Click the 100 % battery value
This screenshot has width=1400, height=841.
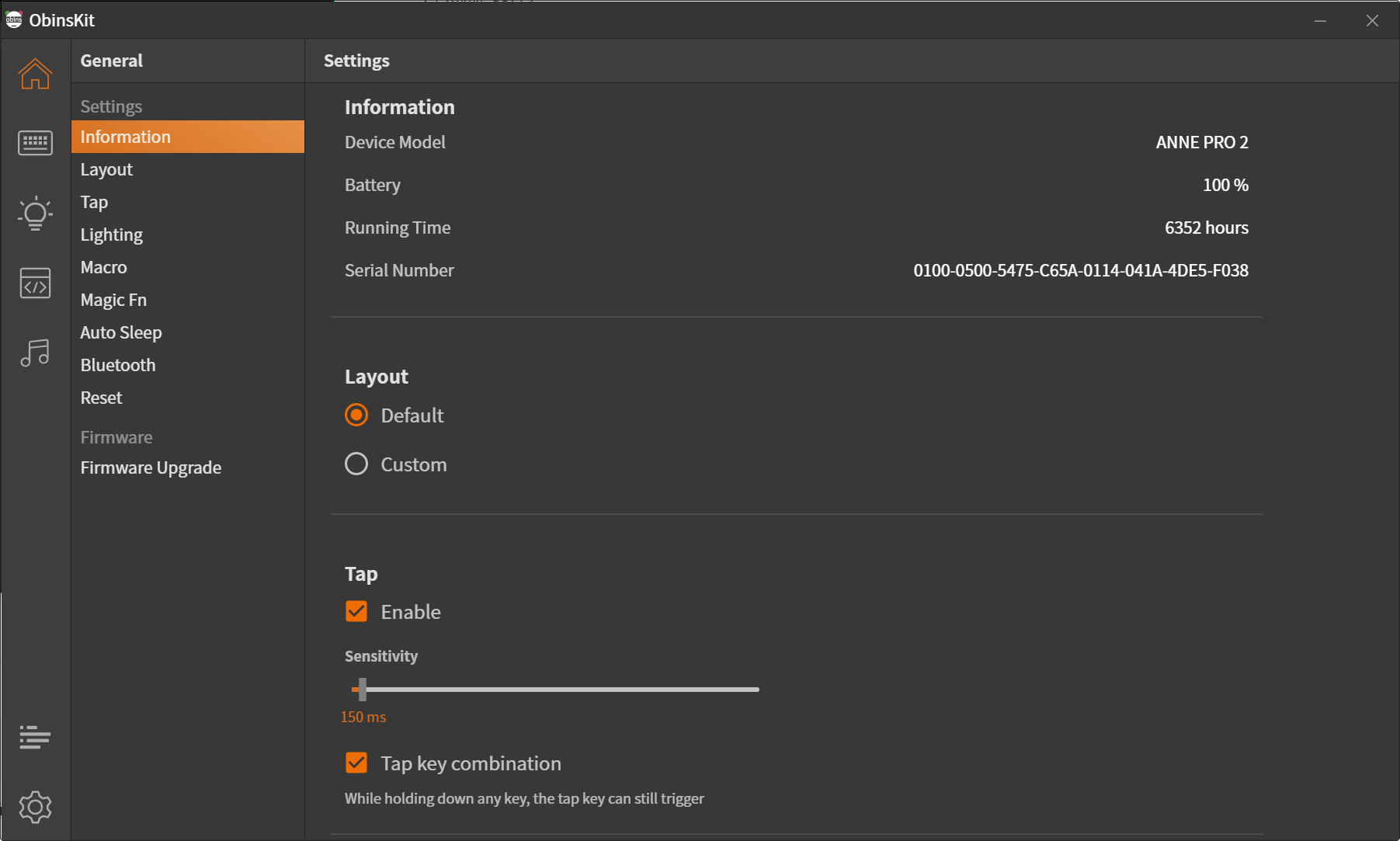pyautogui.click(x=1225, y=185)
